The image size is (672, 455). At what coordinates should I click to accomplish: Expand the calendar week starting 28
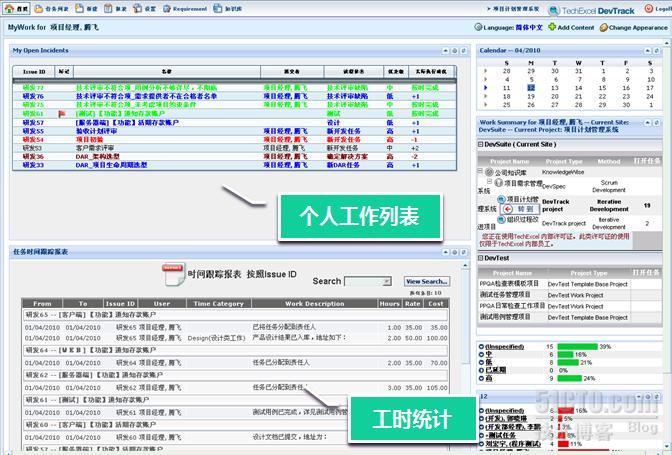coord(486,71)
